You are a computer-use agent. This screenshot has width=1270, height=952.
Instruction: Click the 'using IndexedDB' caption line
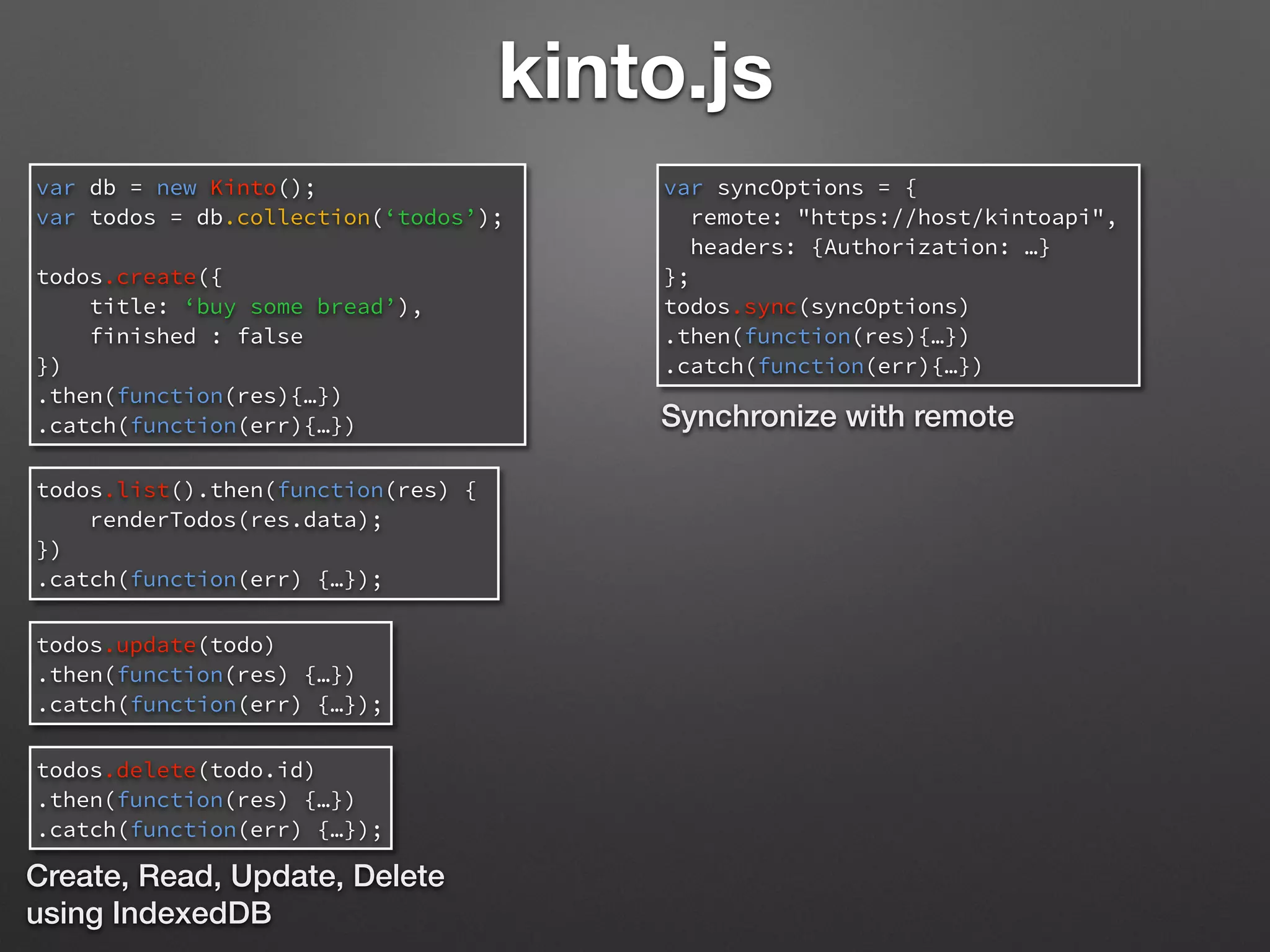tap(149, 914)
